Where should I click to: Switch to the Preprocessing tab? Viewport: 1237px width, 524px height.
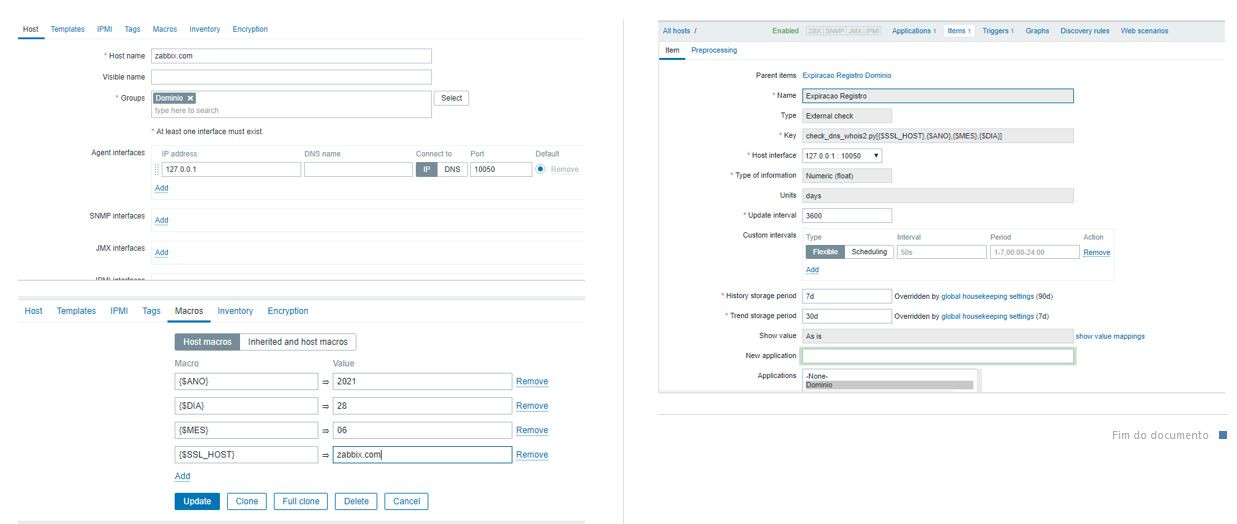click(714, 50)
